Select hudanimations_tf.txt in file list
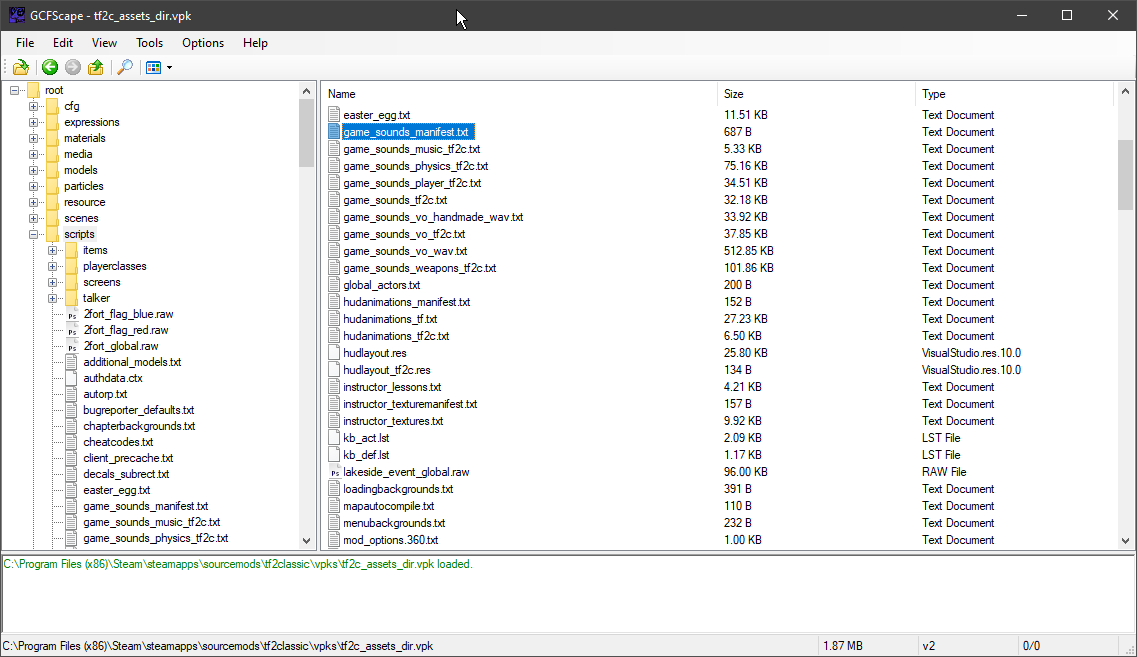The width and height of the screenshot is (1137, 657). [390, 319]
